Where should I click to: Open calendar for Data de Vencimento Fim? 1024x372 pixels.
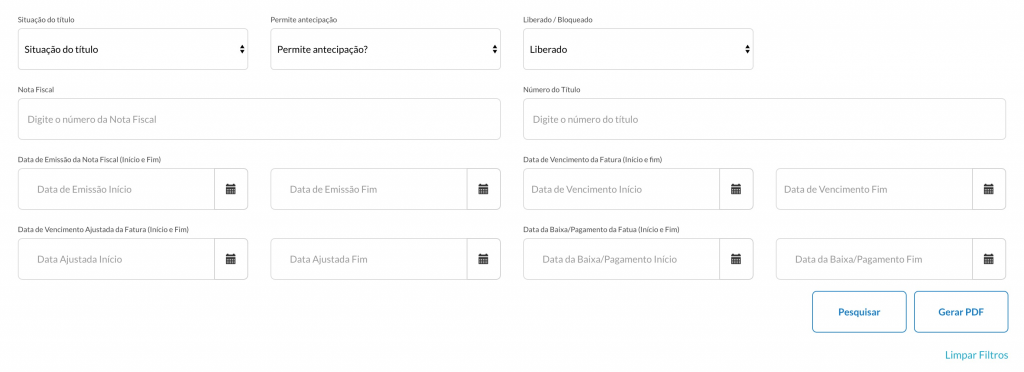(989, 189)
